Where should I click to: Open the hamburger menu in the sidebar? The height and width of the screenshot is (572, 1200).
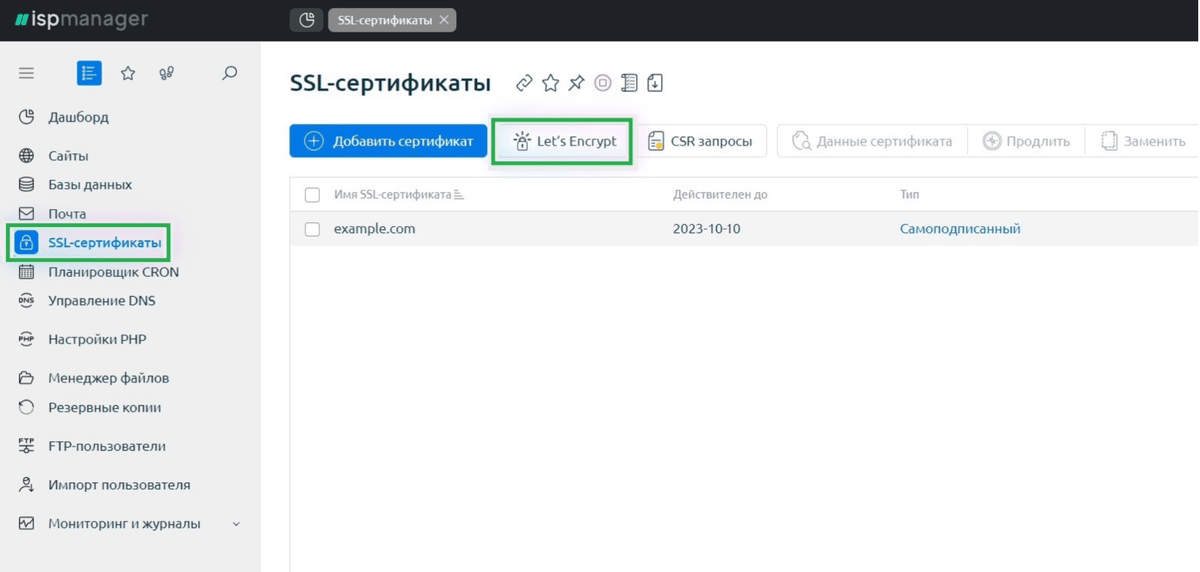click(27, 73)
